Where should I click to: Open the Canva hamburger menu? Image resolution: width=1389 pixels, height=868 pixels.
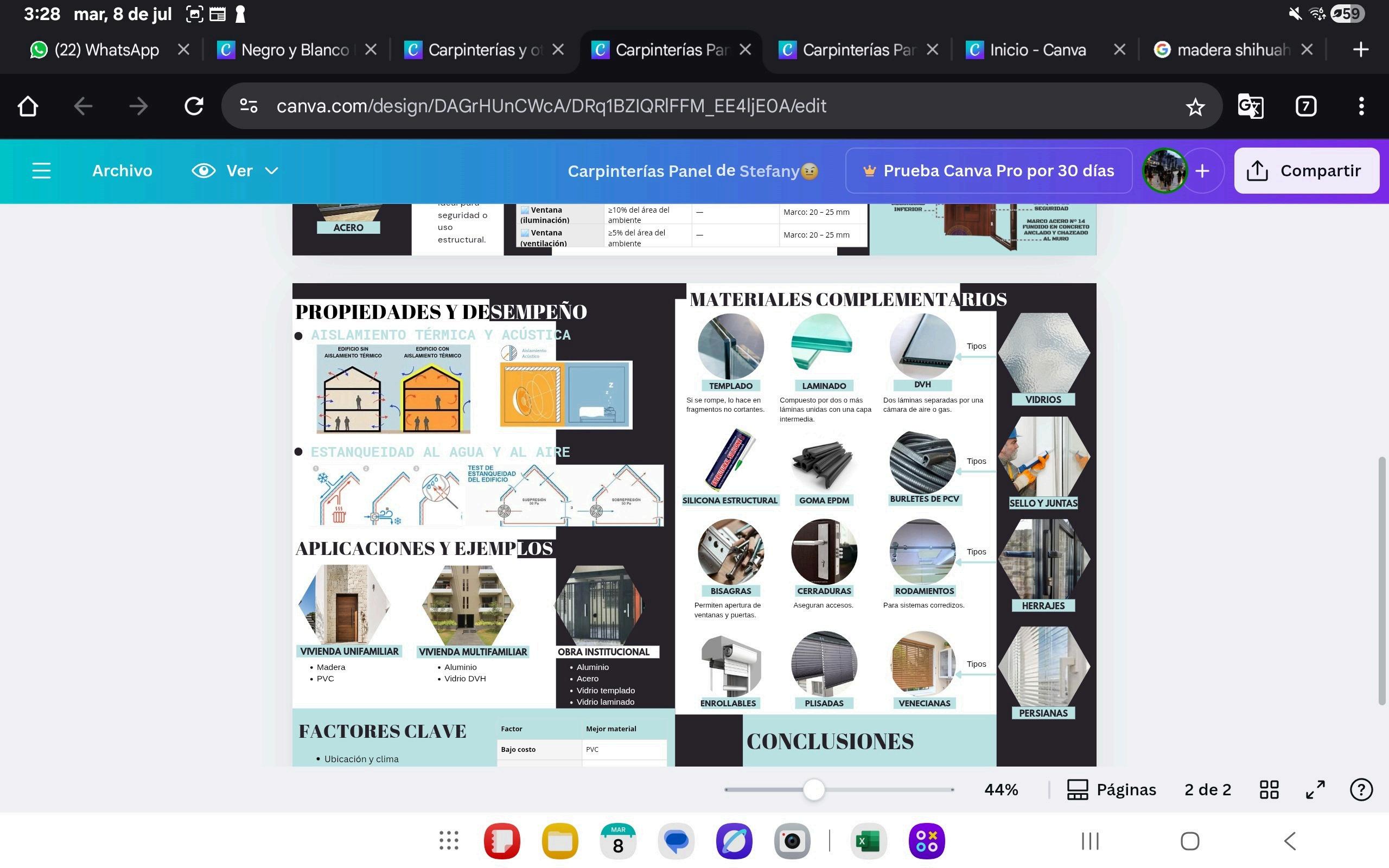pyautogui.click(x=41, y=170)
